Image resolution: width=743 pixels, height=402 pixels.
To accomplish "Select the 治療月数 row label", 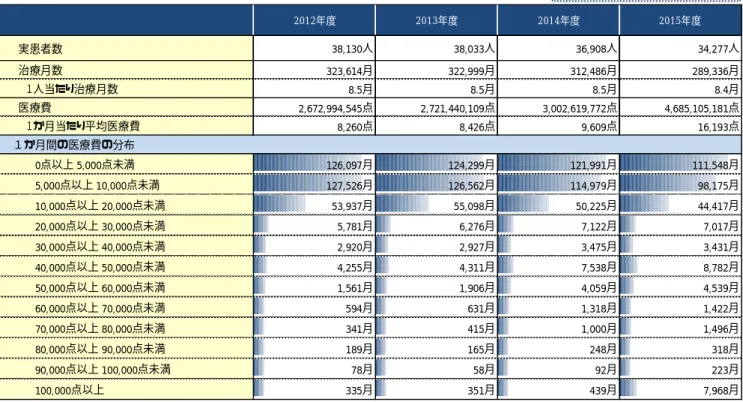I will (x=126, y=70).
